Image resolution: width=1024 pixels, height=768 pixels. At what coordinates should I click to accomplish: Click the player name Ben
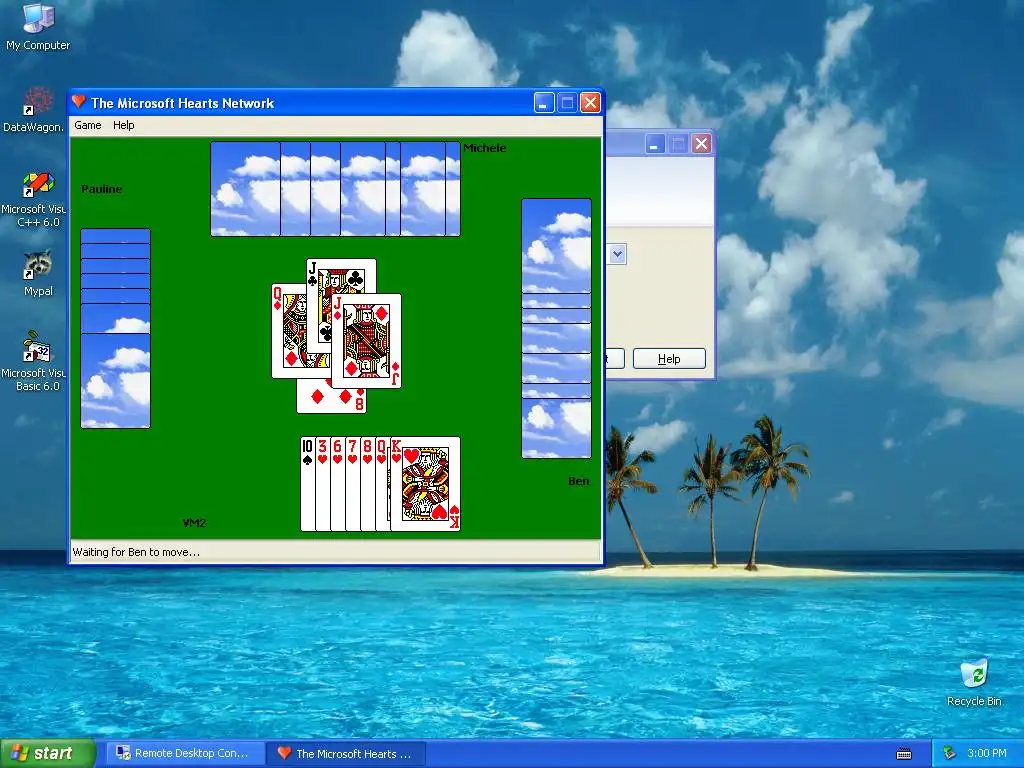(x=579, y=481)
